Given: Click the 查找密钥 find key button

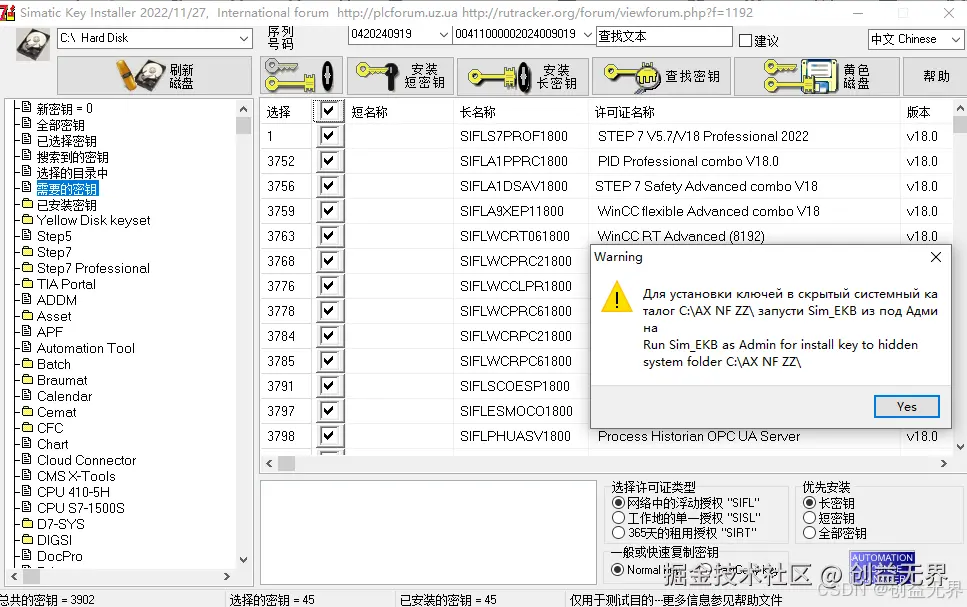Looking at the screenshot, I should point(662,76).
